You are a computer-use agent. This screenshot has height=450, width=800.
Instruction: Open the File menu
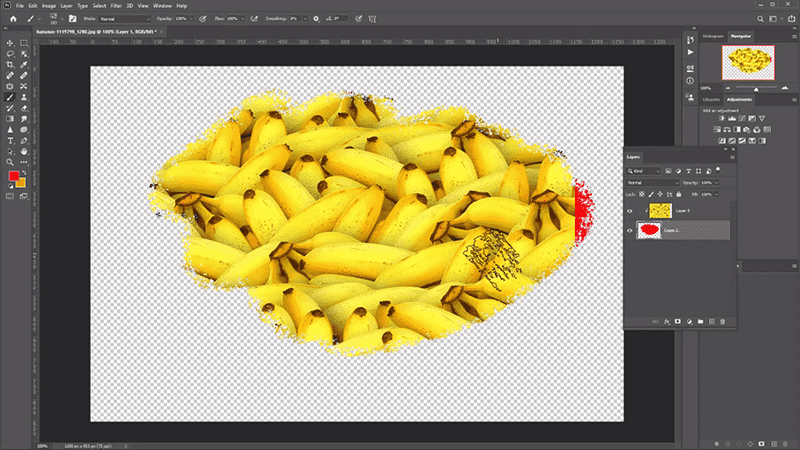[19, 6]
